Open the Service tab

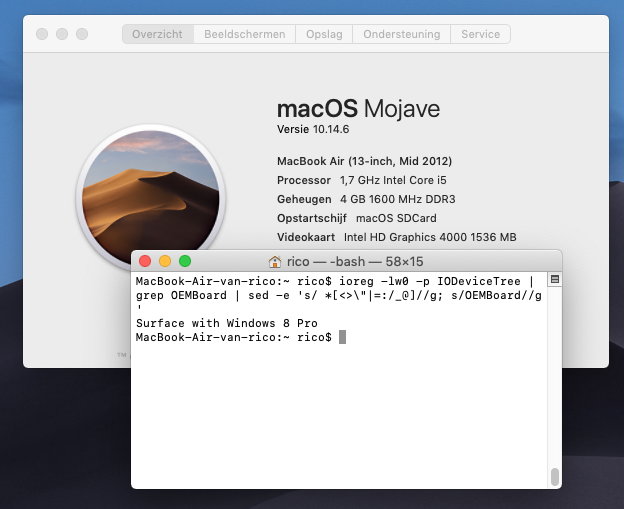[480, 34]
